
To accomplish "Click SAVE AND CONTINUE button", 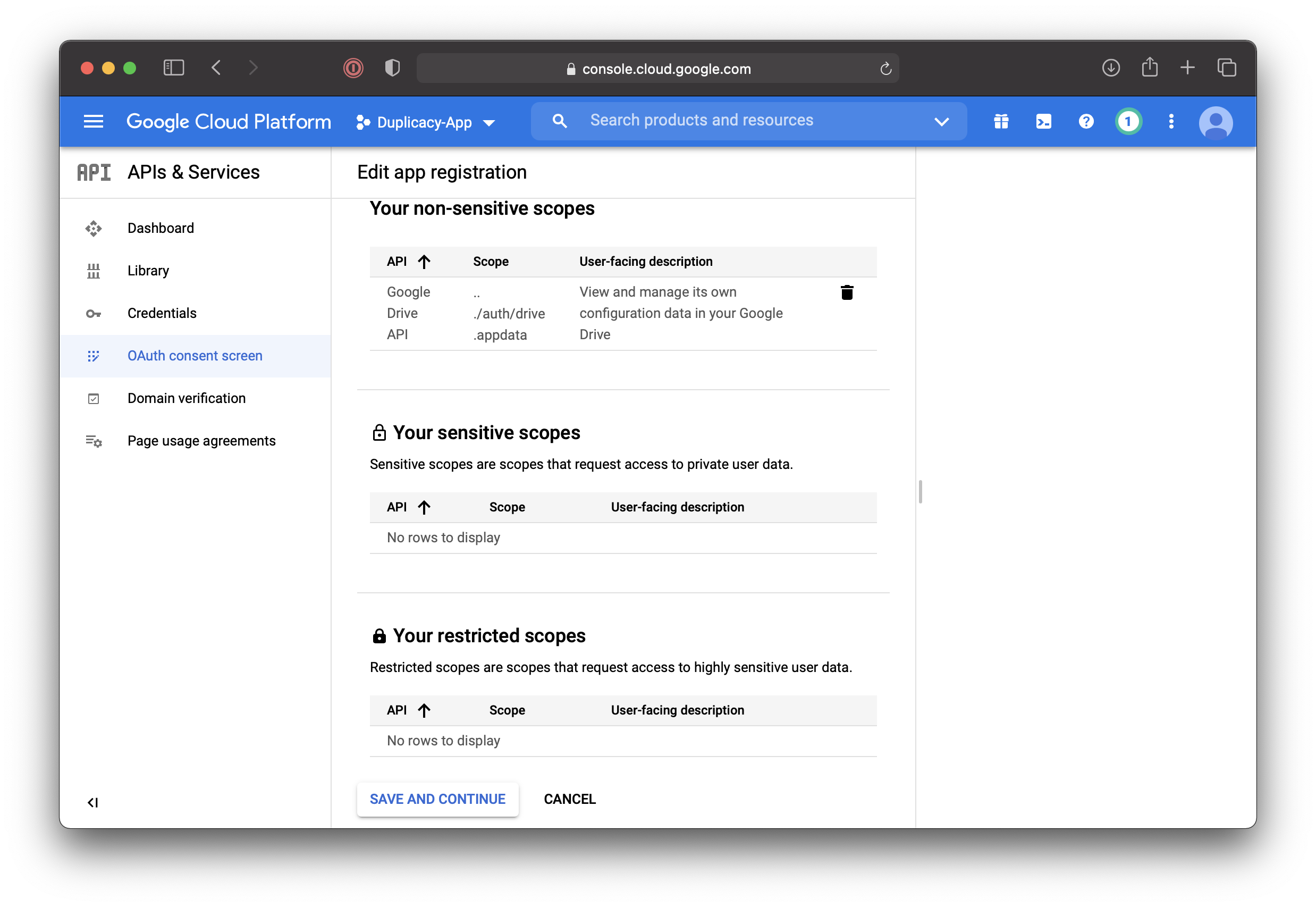I will [437, 799].
